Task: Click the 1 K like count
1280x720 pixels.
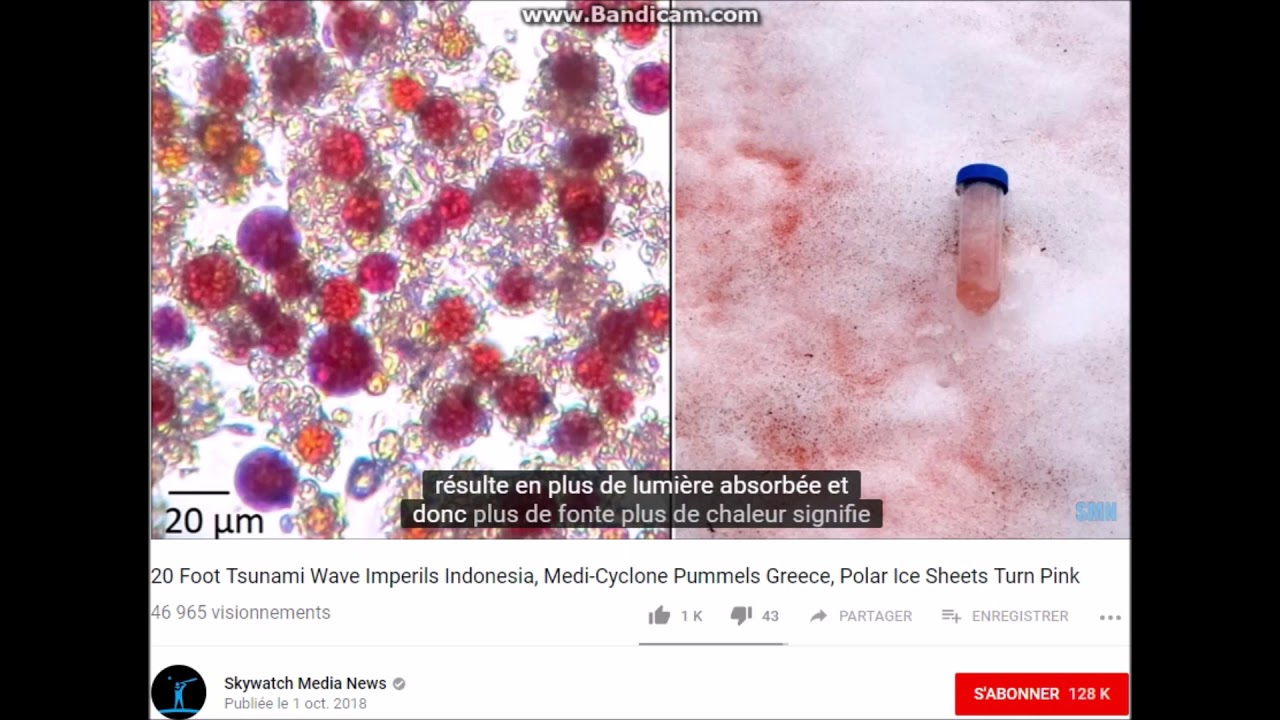Action: [x=691, y=616]
